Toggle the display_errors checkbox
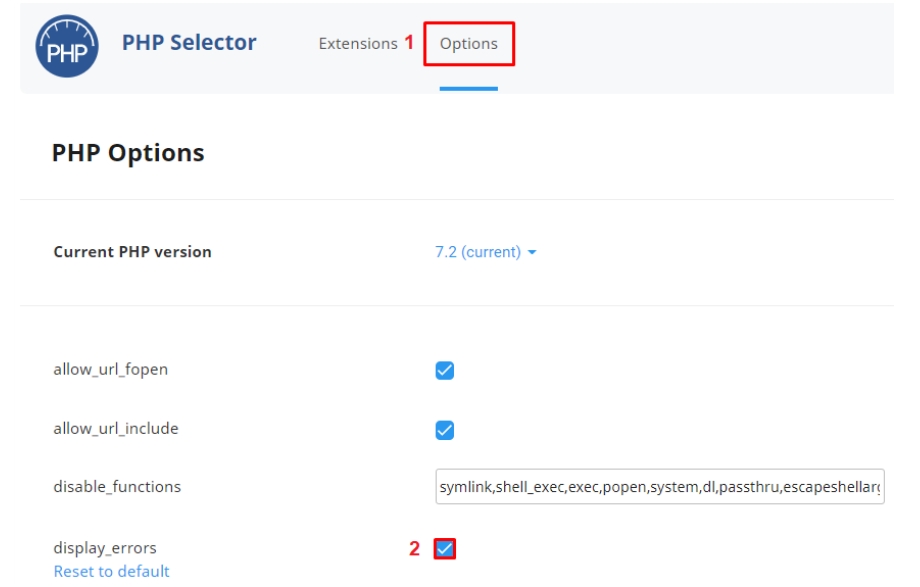The width and height of the screenshot is (920, 587). 445,549
